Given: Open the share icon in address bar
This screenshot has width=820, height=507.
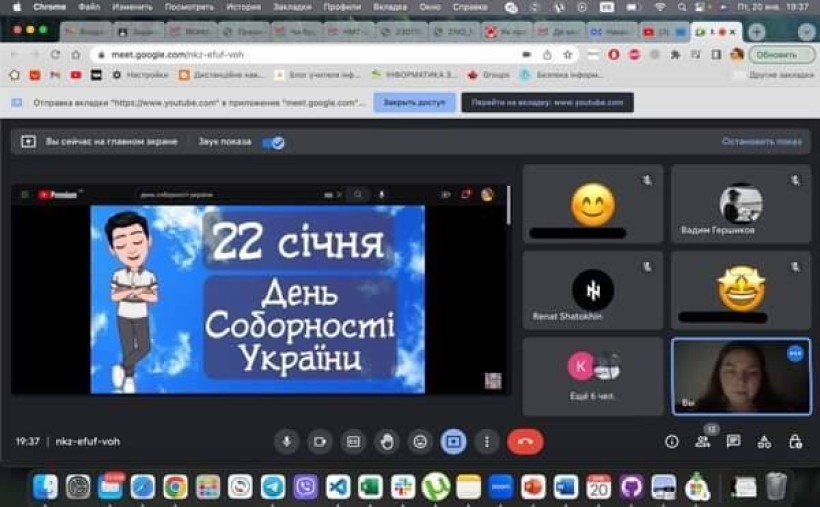Looking at the screenshot, I should 547,54.
